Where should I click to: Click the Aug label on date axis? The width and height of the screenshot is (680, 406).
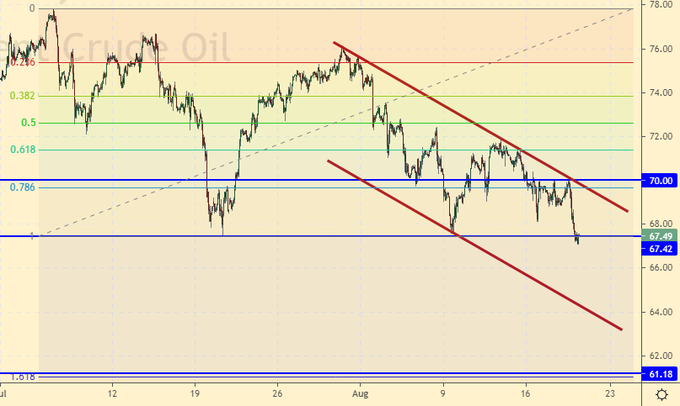point(362,394)
